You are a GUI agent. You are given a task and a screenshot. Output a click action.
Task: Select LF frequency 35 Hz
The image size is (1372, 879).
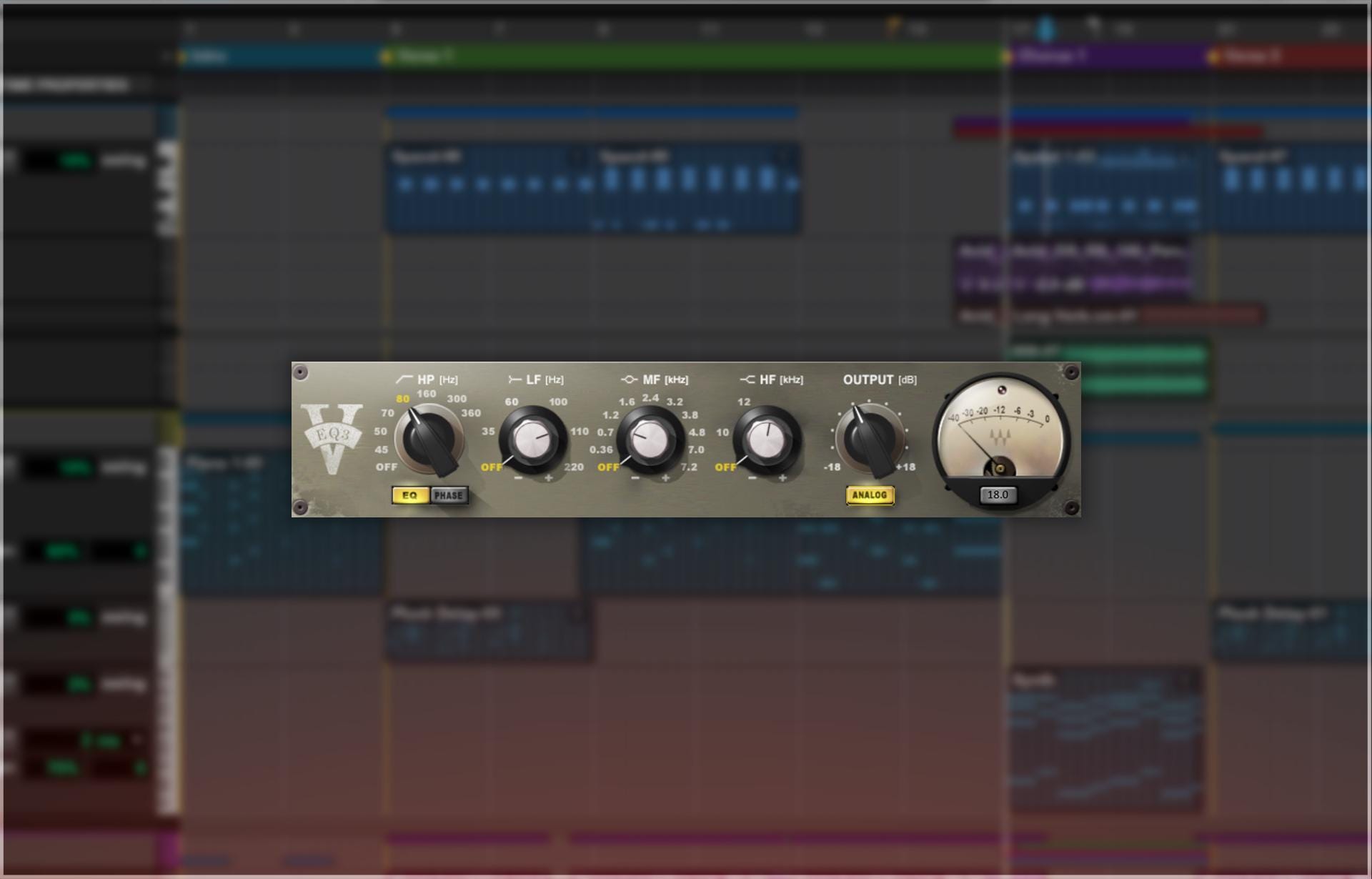tap(488, 432)
